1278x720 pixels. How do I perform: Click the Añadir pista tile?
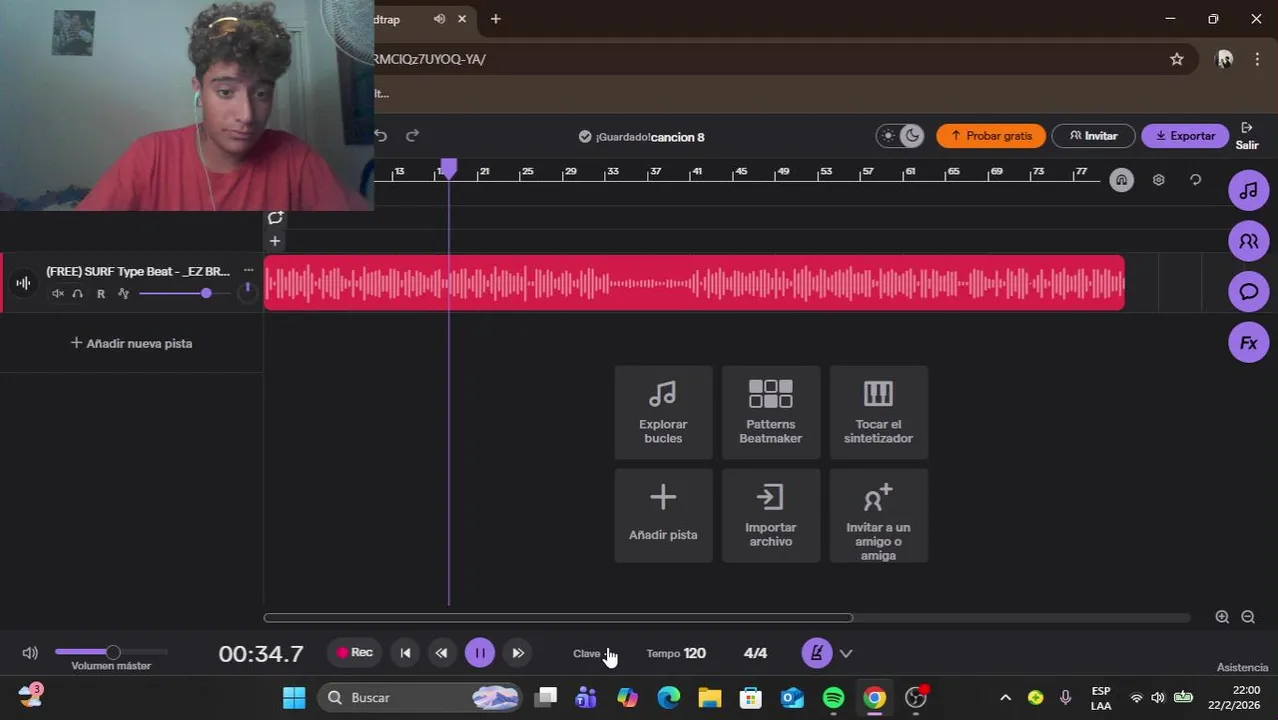[x=663, y=515]
